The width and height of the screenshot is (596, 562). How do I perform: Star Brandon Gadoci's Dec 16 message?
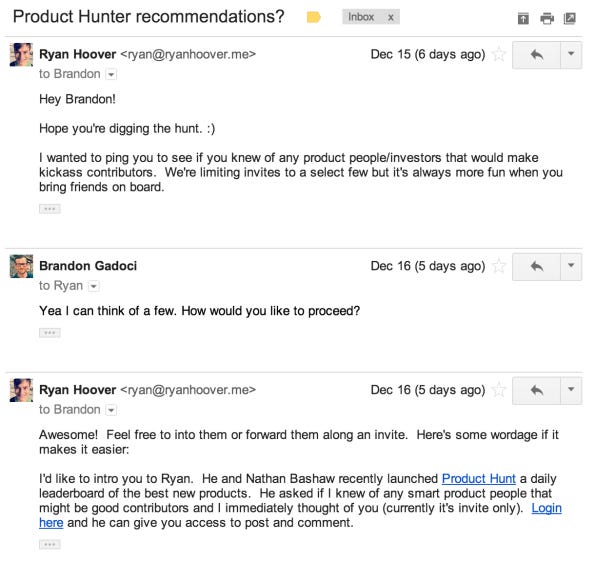(498, 266)
